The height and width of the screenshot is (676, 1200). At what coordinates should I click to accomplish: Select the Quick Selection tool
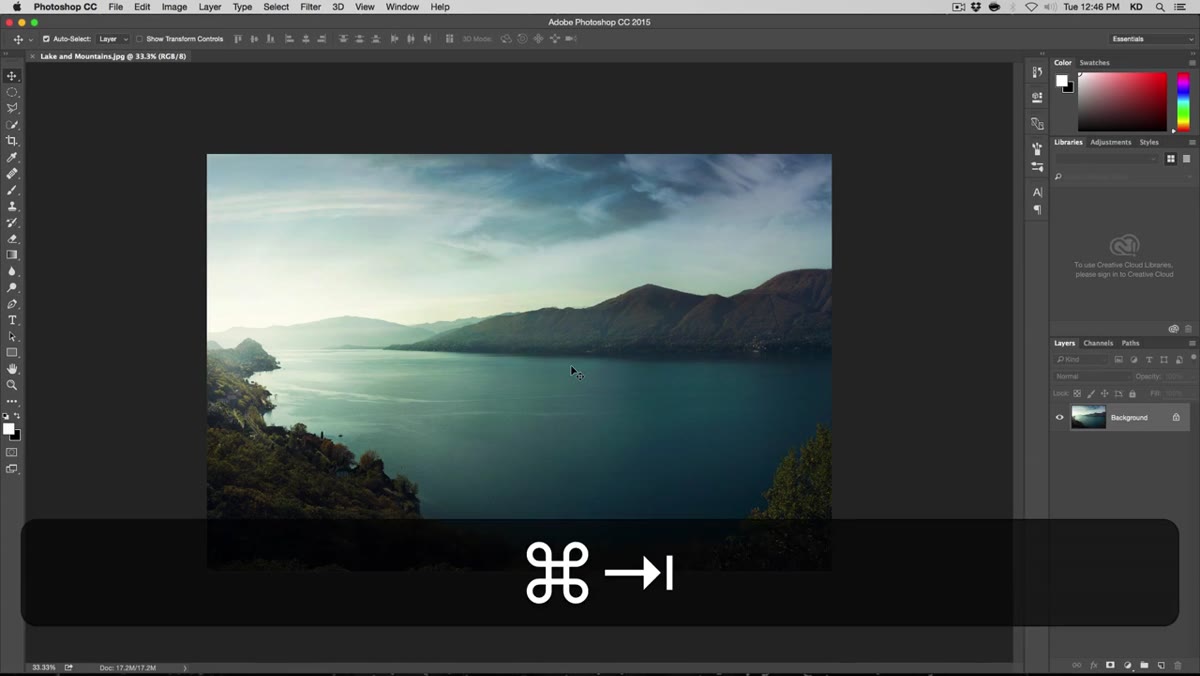[12, 125]
